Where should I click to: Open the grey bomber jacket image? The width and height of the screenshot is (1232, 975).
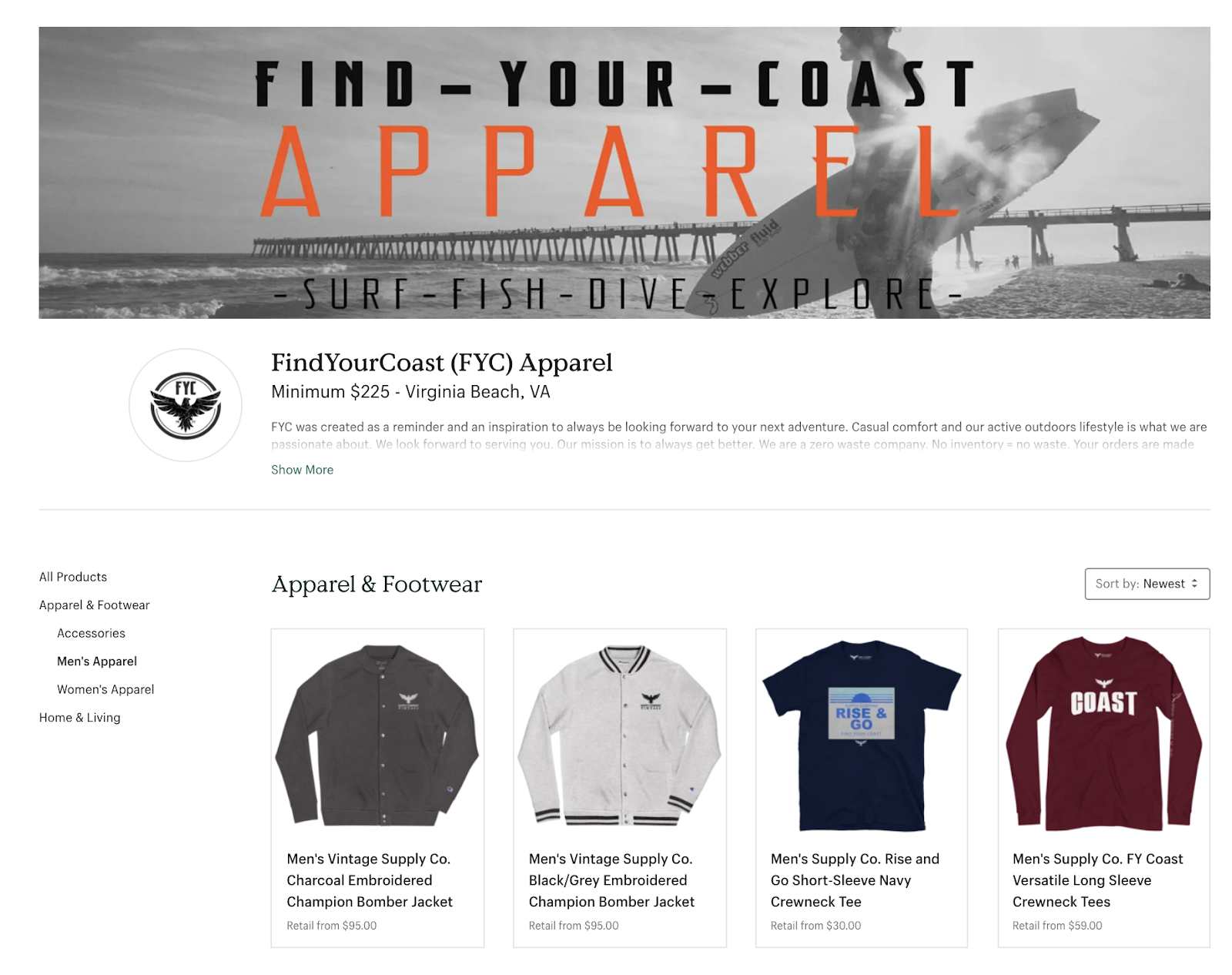pos(620,735)
